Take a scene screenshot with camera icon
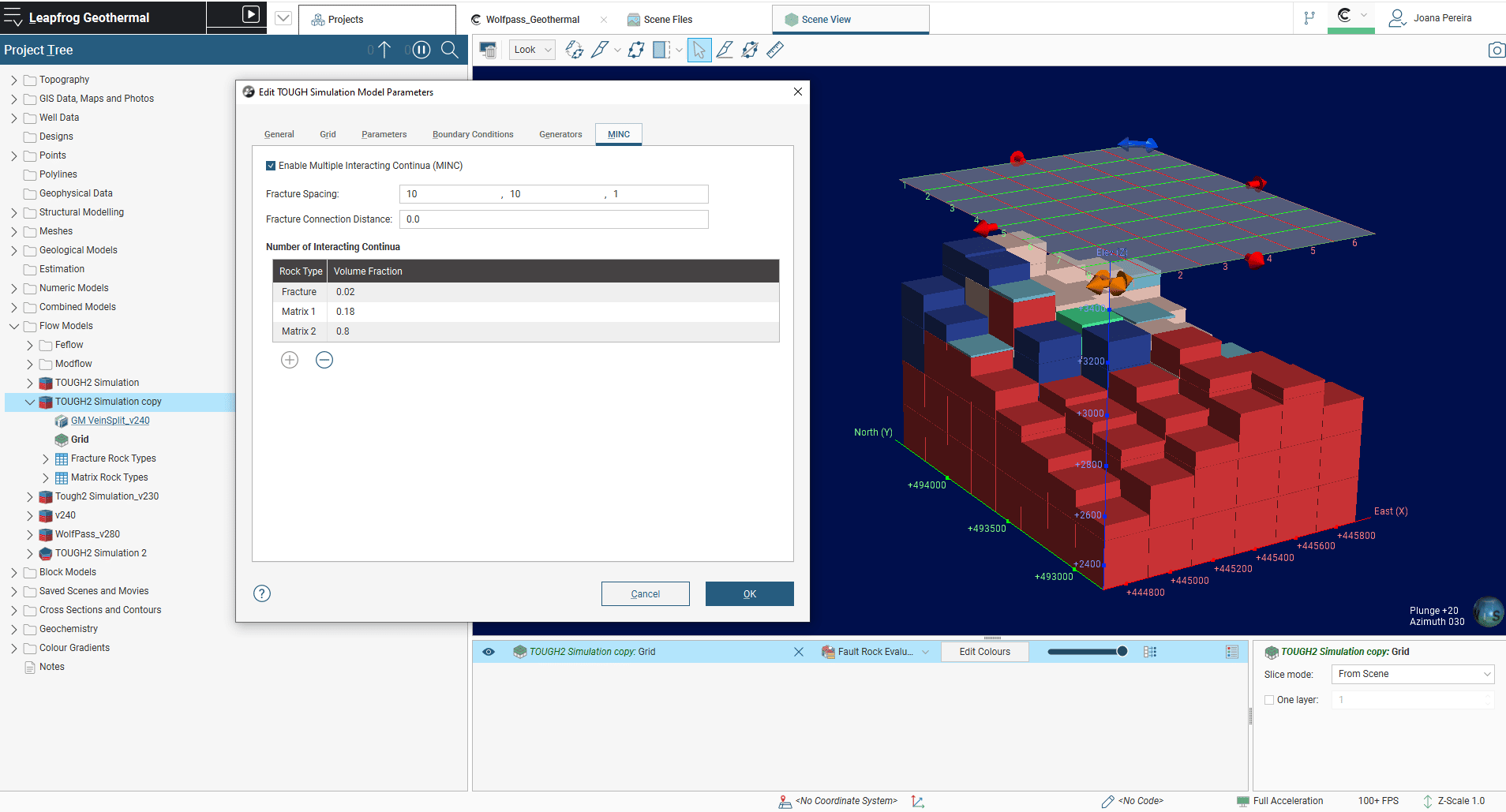The height and width of the screenshot is (812, 1506). [1496, 50]
